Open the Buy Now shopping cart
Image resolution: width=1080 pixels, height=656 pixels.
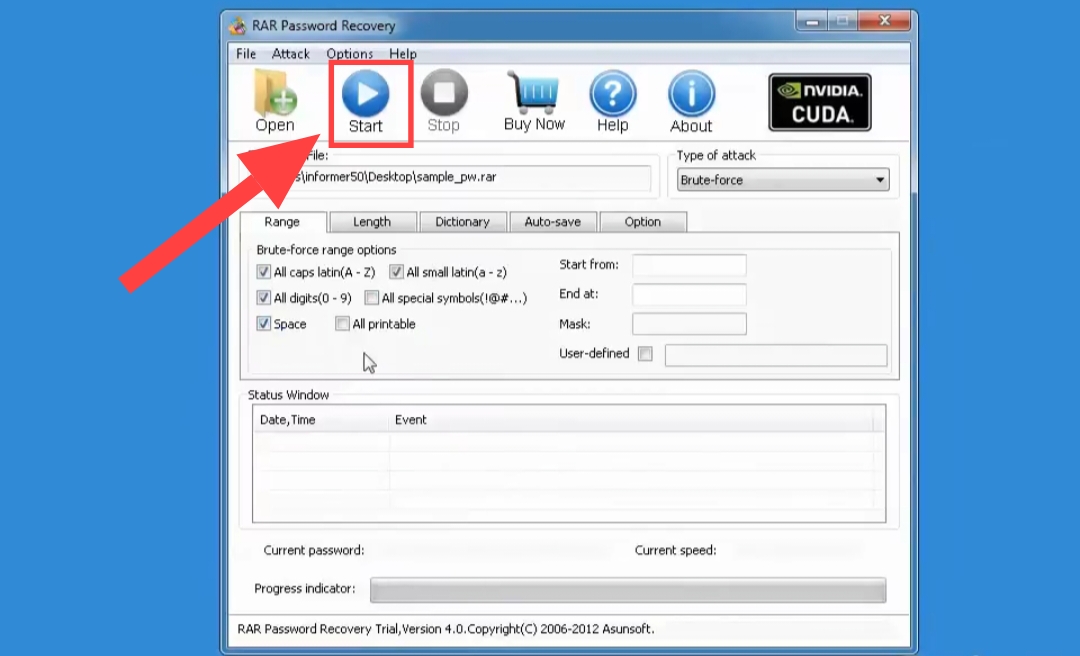[x=534, y=101]
